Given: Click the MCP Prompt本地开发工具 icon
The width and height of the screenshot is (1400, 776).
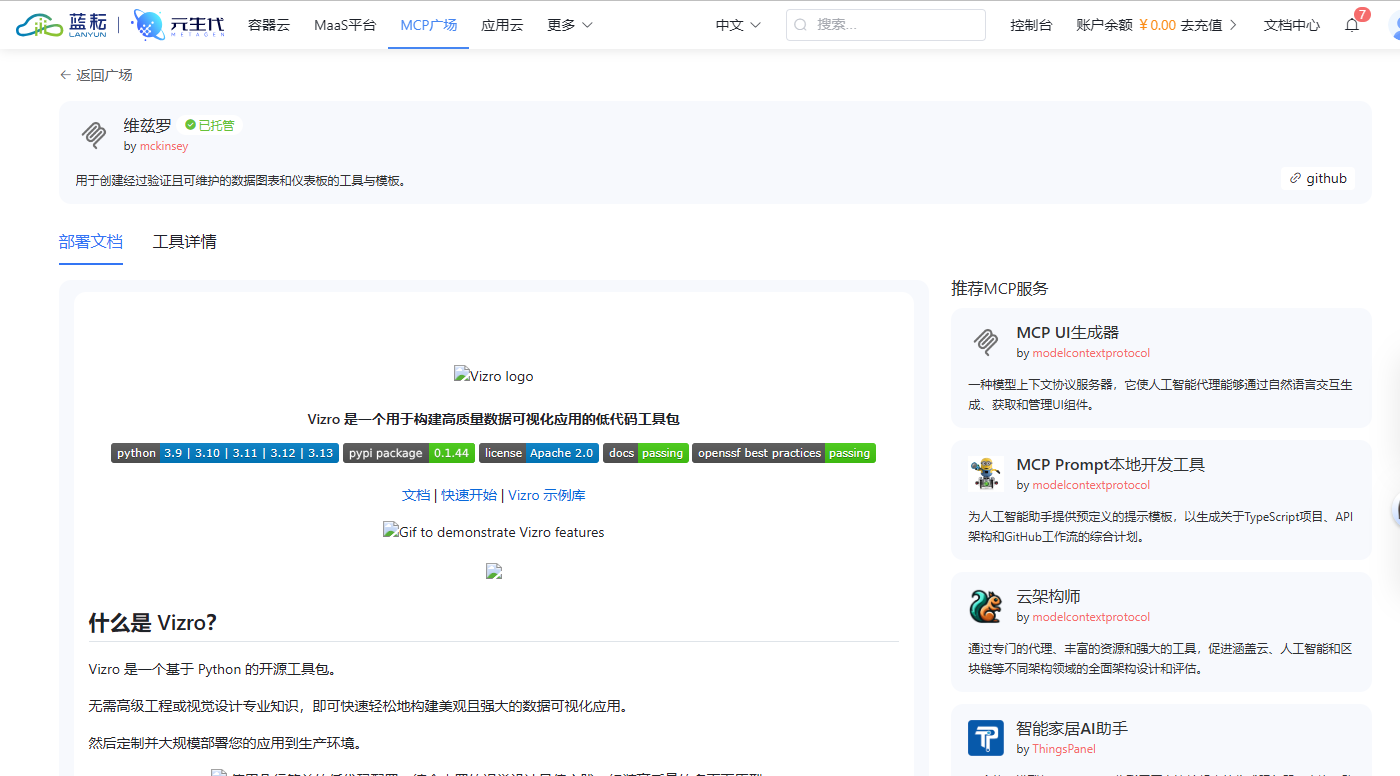Looking at the screenshot, I should click(986, 474).
